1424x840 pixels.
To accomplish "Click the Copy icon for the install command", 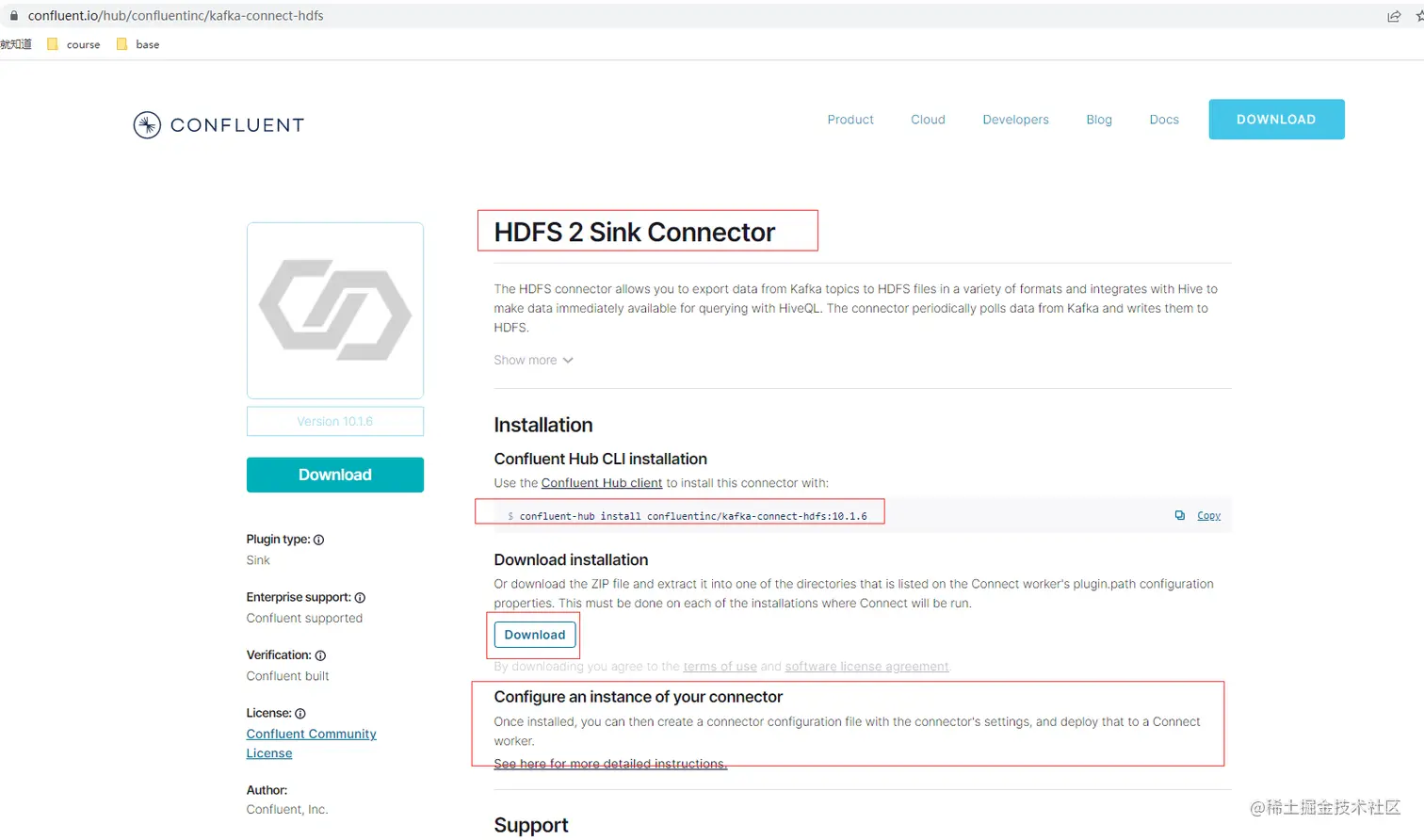I will click(1180, 515).
